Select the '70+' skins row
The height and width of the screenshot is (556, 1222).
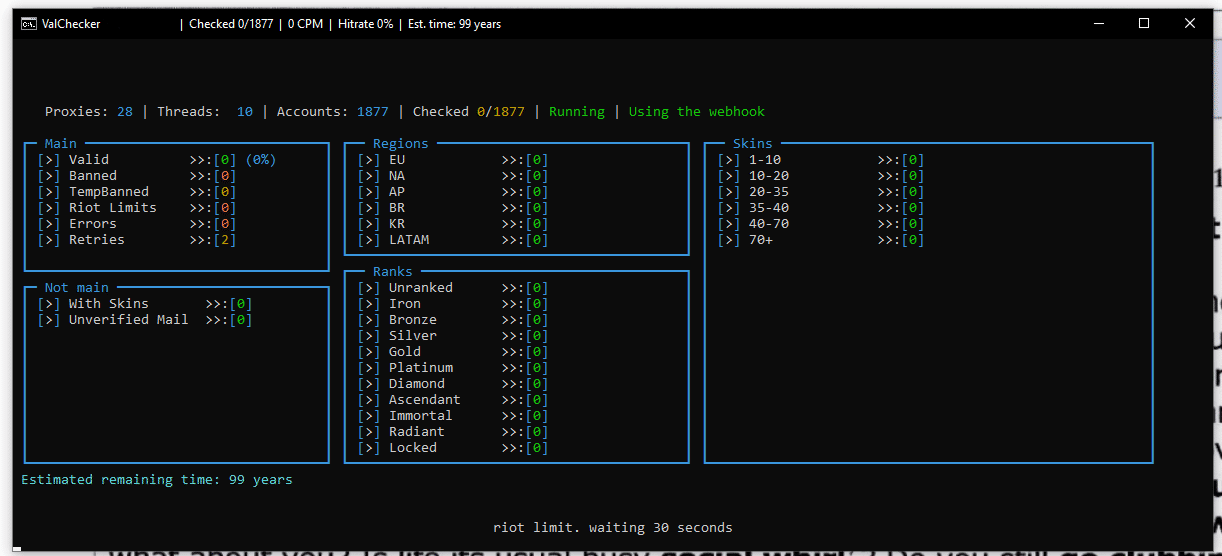point(821,240)
